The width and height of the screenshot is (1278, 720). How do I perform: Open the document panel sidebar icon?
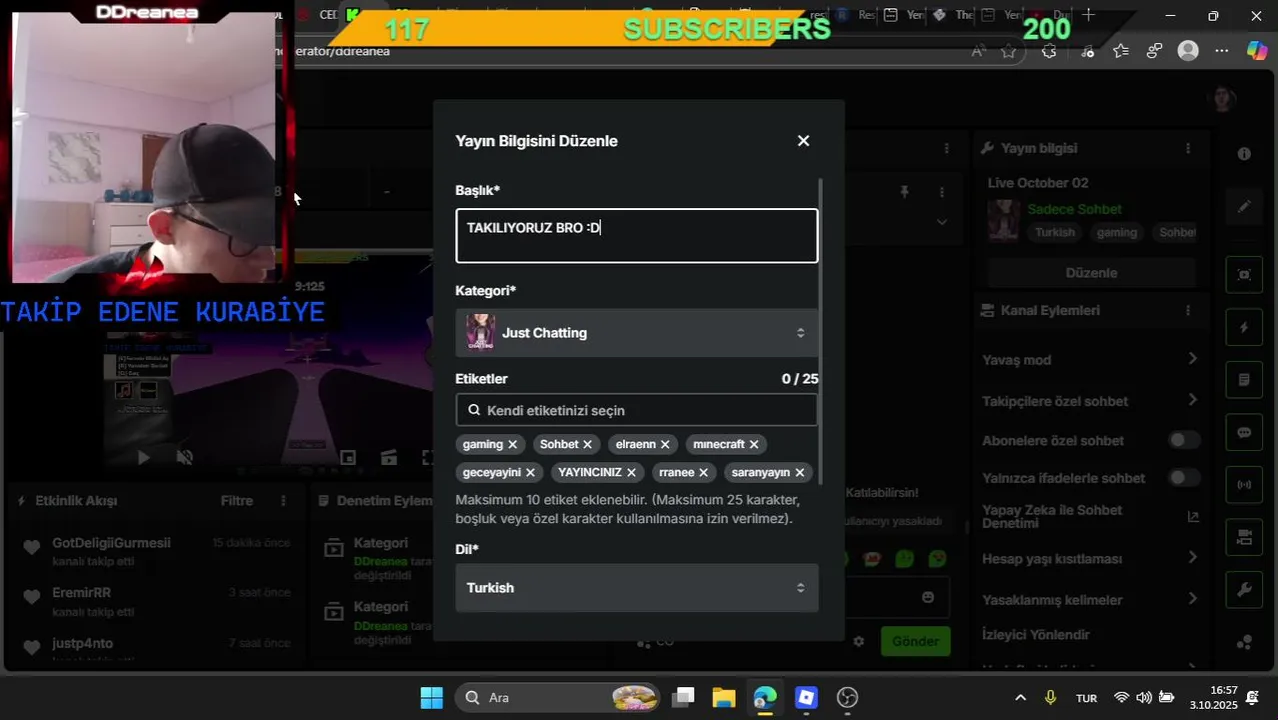1244,380
